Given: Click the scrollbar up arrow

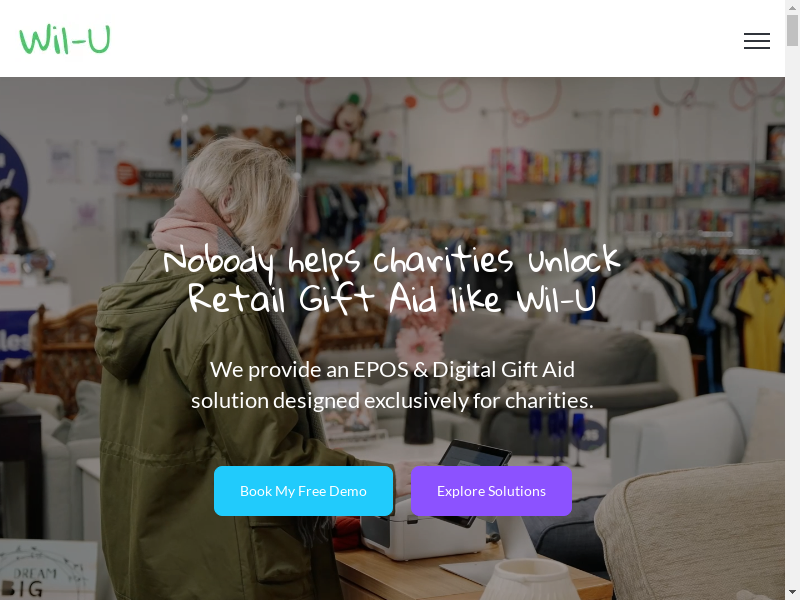Looking at the screenshot, I should (792, 5).
